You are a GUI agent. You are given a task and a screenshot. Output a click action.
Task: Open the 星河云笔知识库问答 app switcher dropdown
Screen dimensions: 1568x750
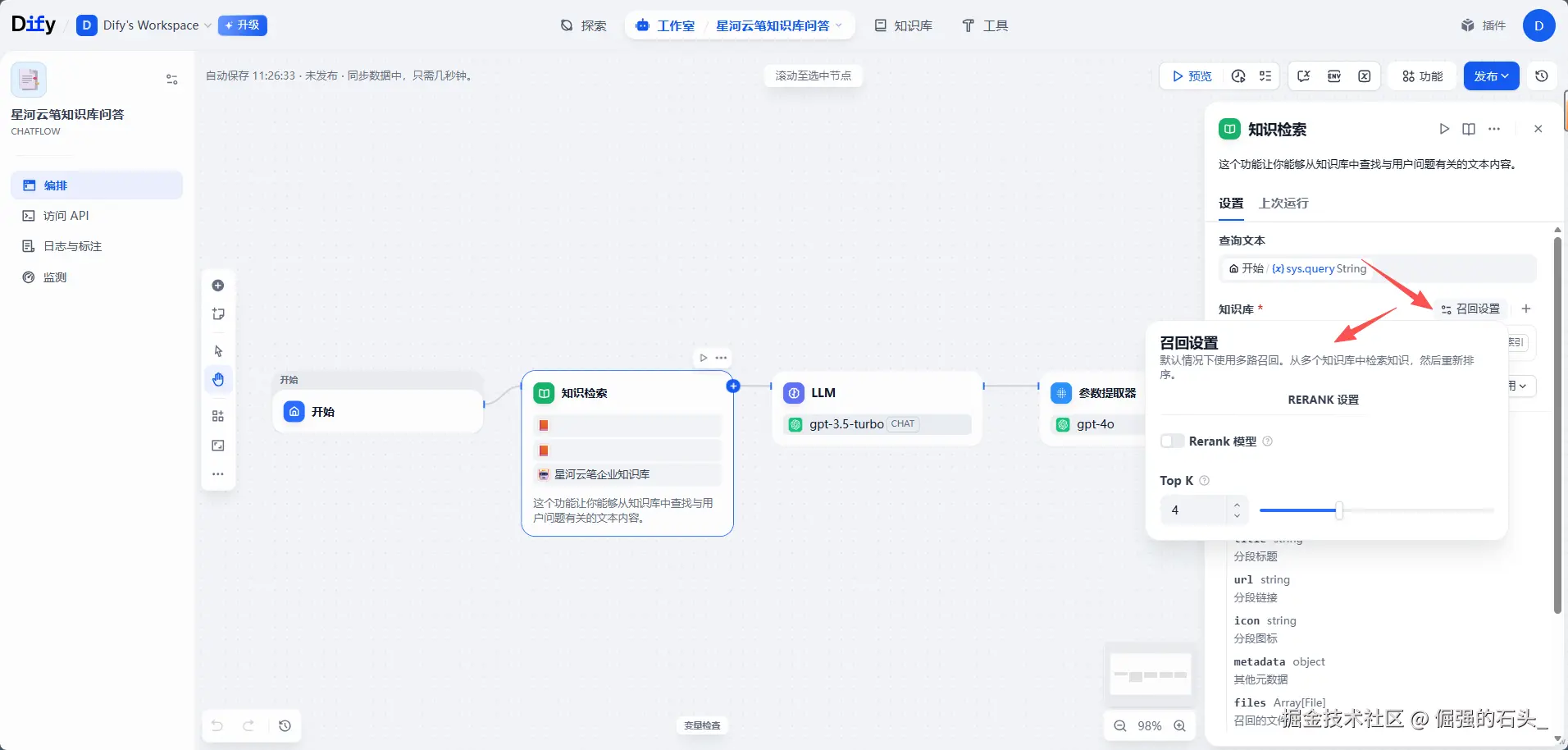pyautogui.click(x=779, y=25)
